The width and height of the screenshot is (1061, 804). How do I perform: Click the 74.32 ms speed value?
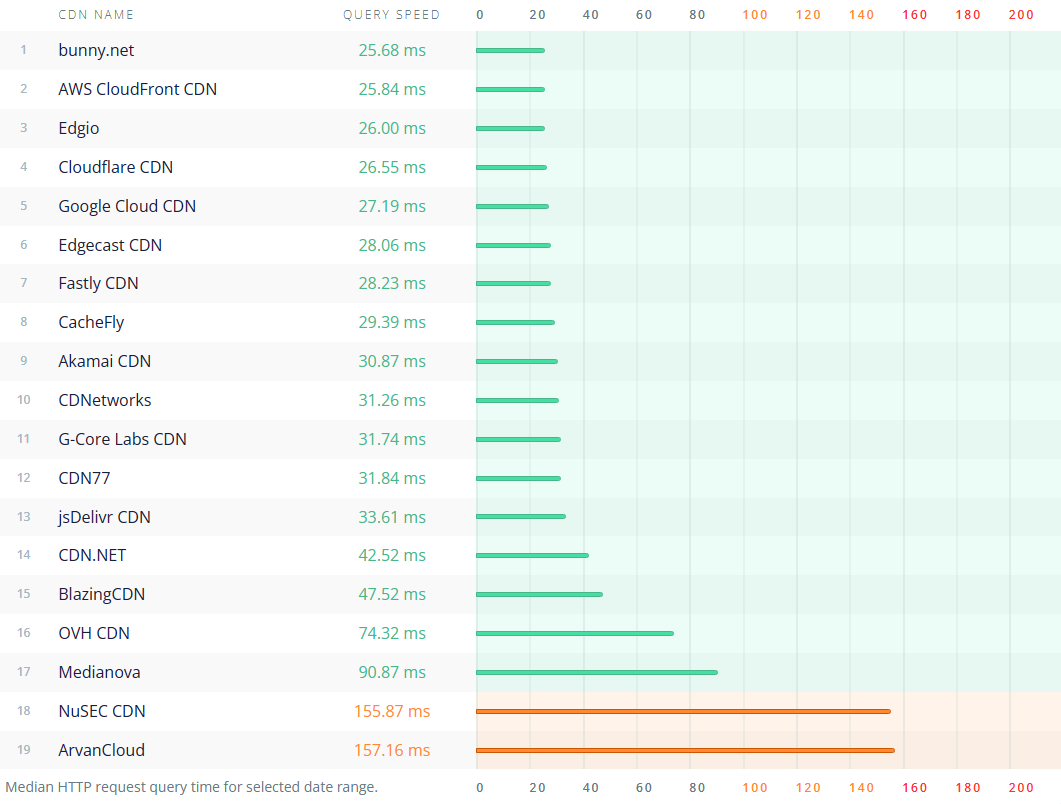pyautogui.click(x=392, y=633)
